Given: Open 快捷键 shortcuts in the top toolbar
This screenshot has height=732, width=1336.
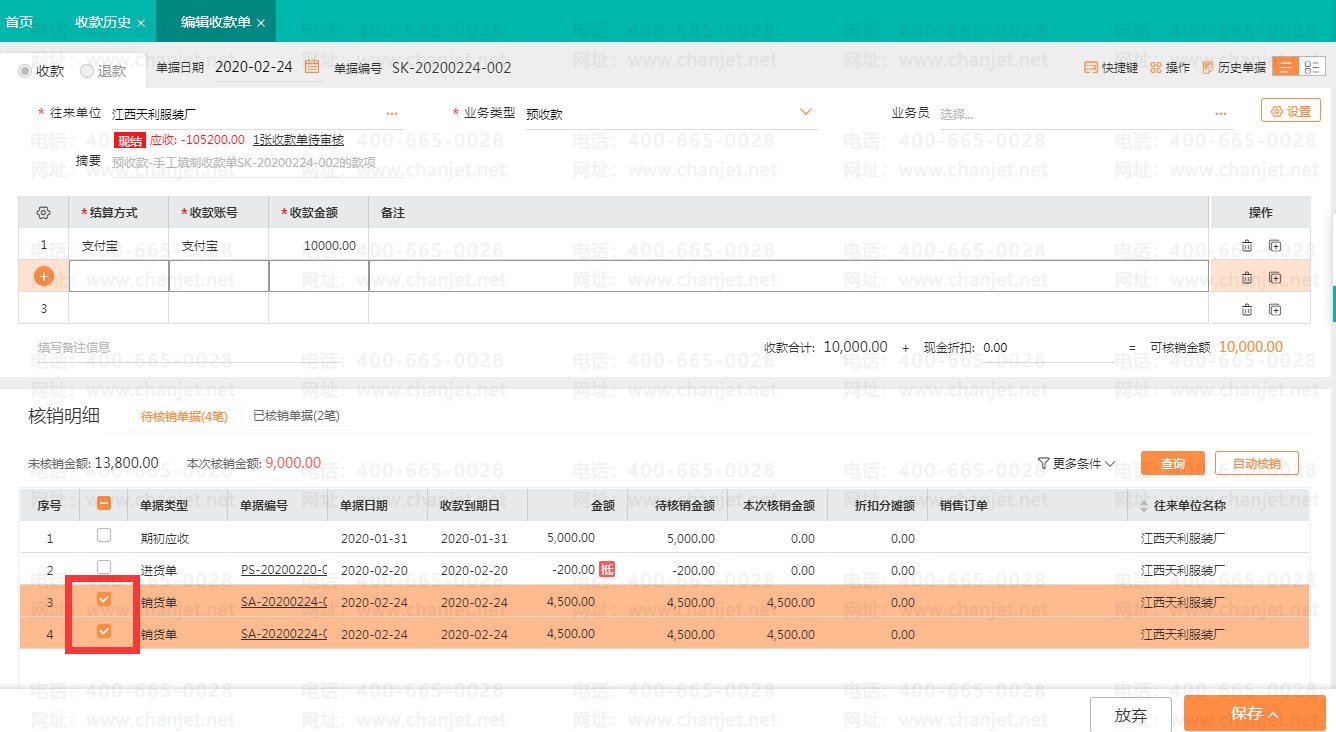Looking at the screenshot, I should click(1111, 68).
